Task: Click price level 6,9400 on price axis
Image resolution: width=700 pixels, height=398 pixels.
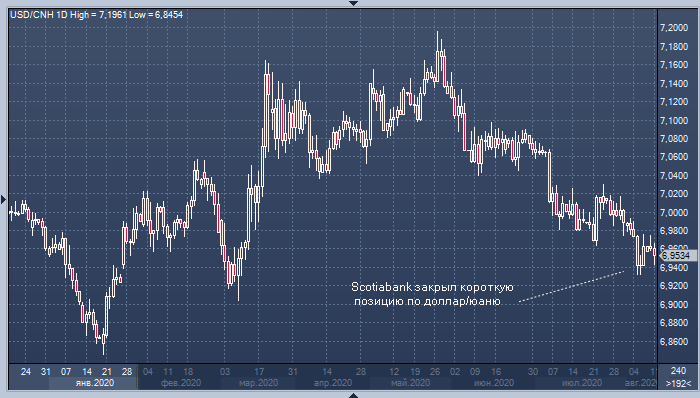Action: click(x=674, y=267)
